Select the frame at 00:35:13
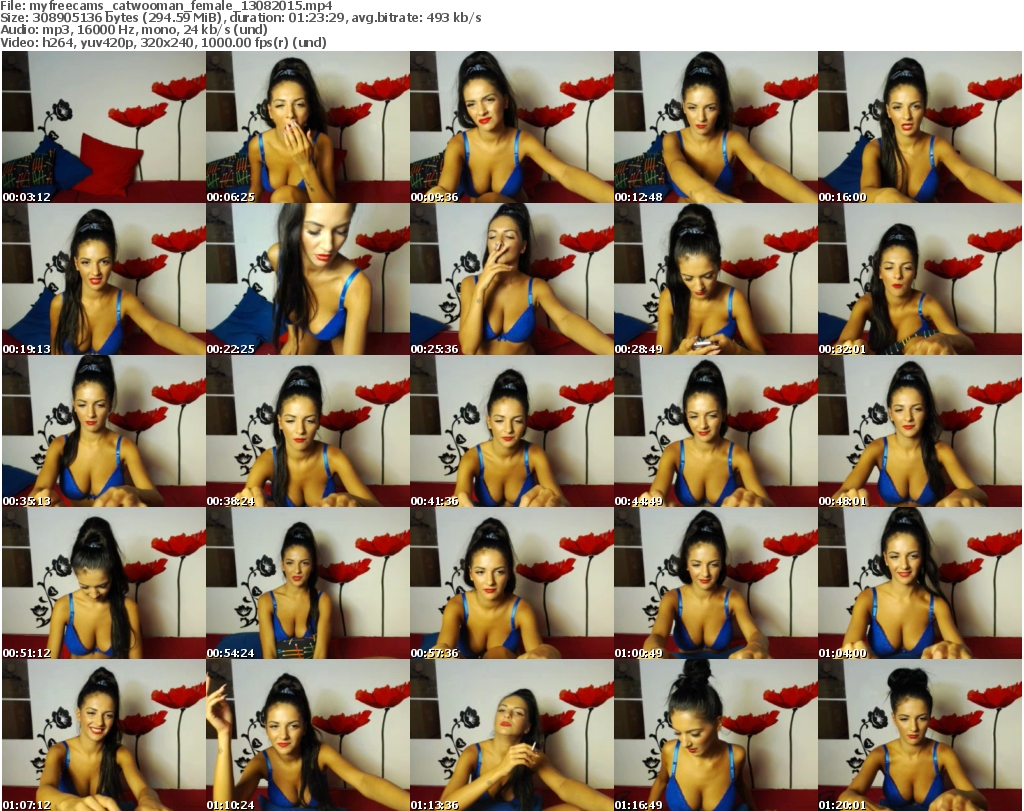This screenshot has height=811, width=1024. 104,432
